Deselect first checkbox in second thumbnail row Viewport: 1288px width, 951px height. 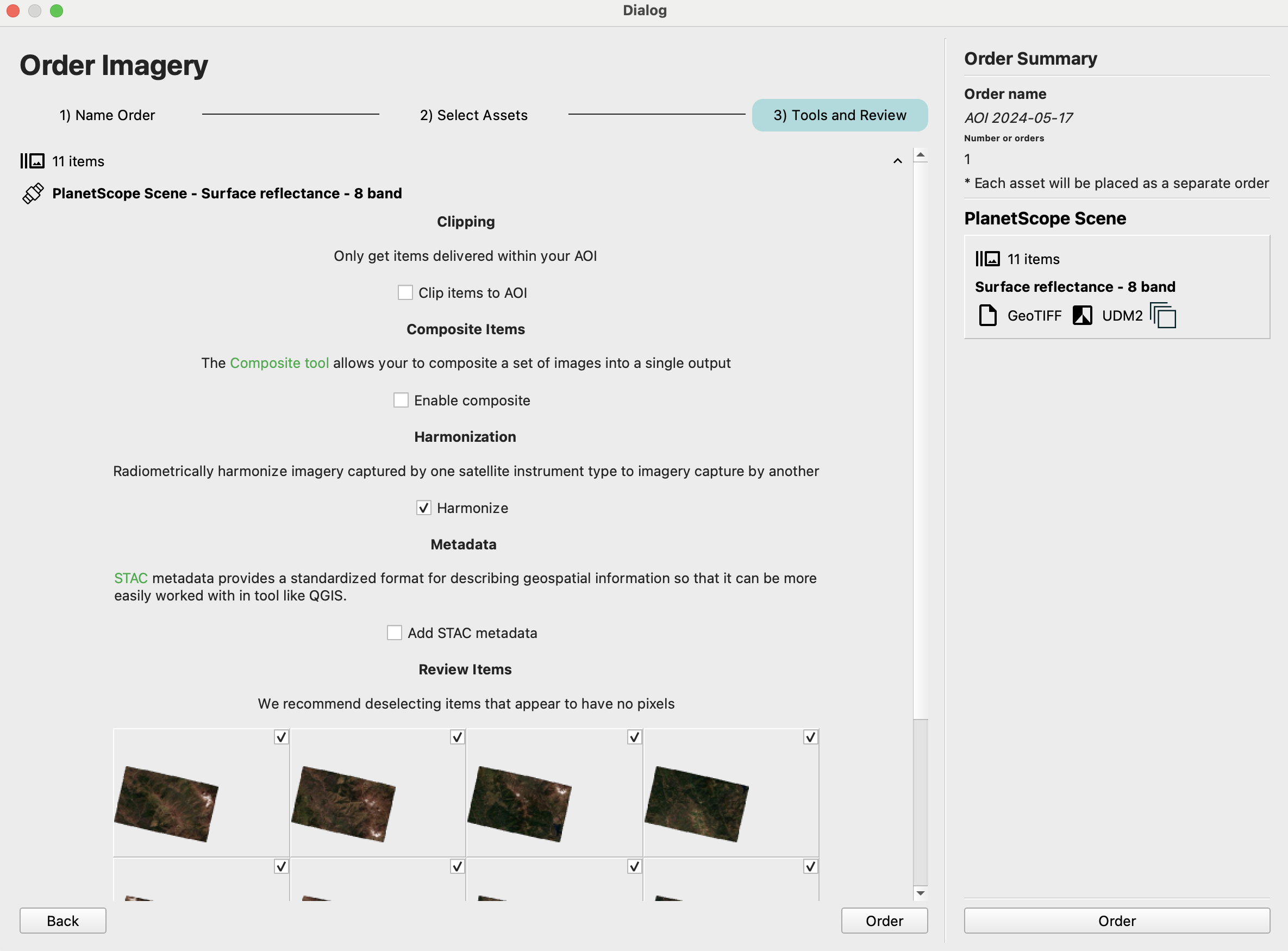(x=281, y=866)
